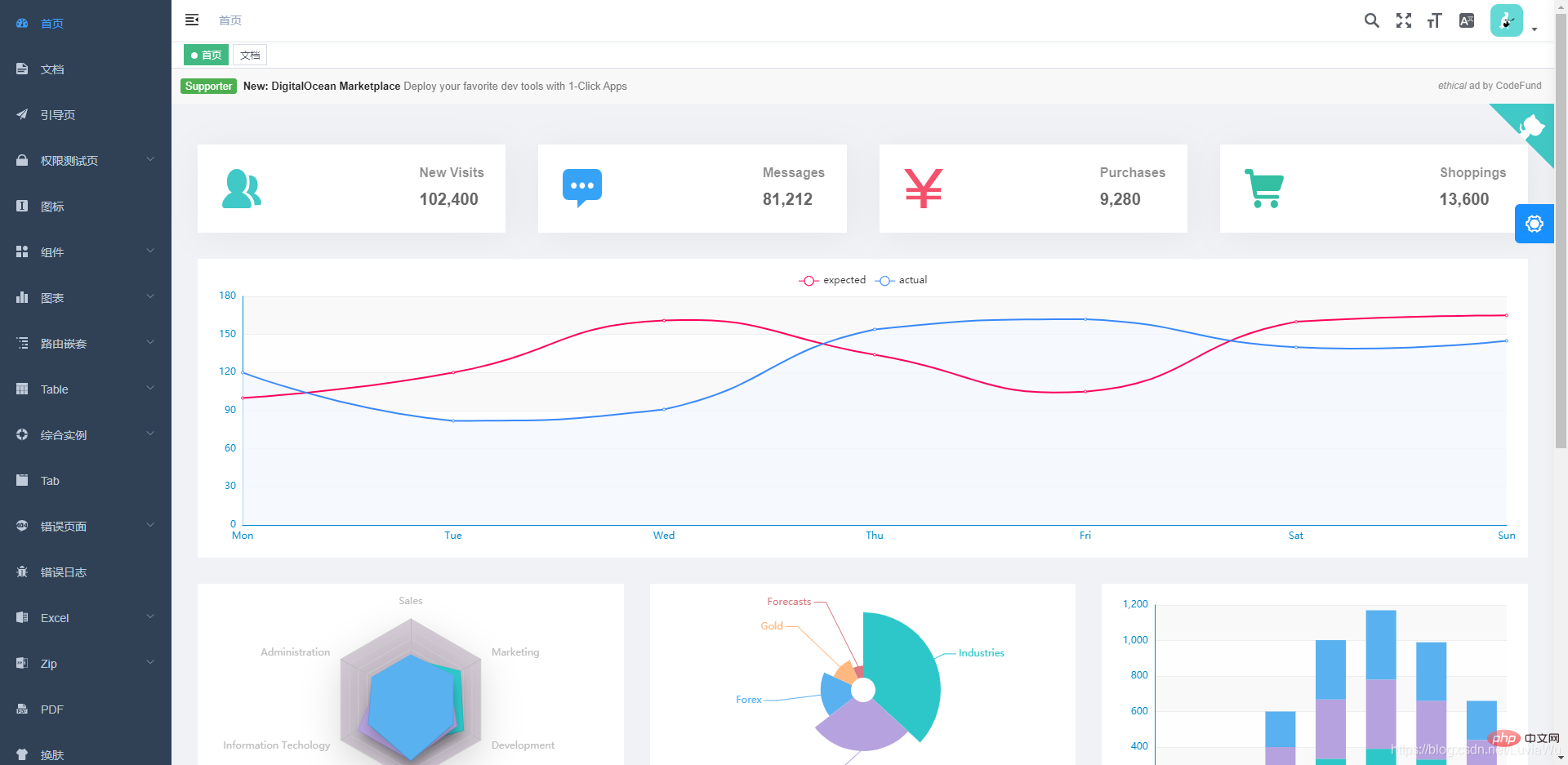Switch to the 文档 tag tab
The image size is (1568, 765).
click(x=250, y=55)
